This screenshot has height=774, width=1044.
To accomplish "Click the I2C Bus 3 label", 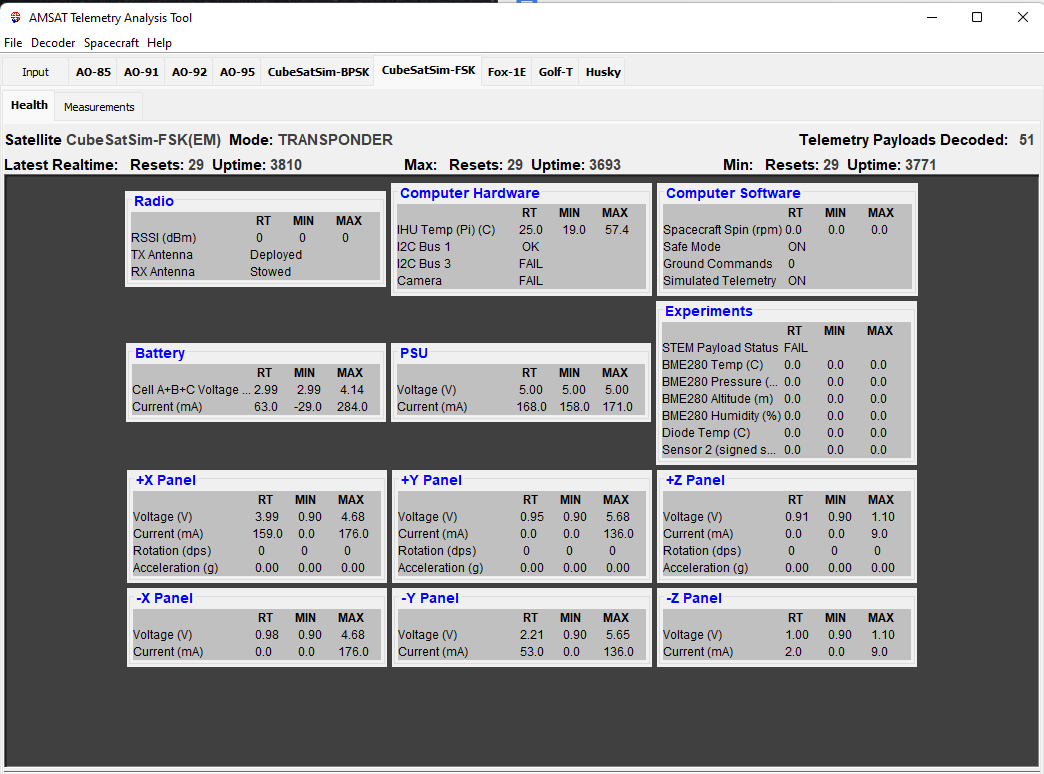I will click(423, 264).
